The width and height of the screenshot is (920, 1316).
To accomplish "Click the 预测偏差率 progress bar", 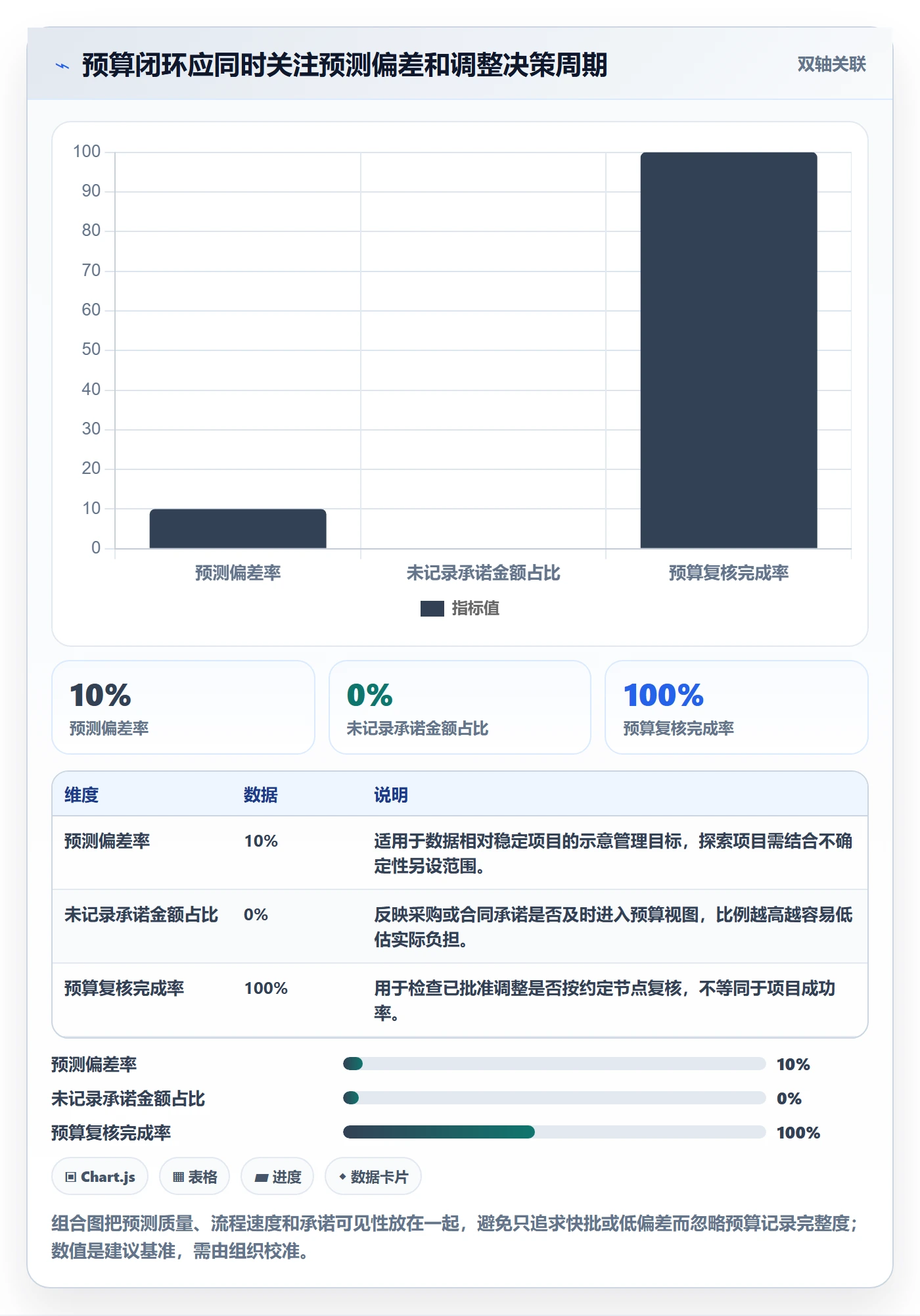I will pos(555,1064).
